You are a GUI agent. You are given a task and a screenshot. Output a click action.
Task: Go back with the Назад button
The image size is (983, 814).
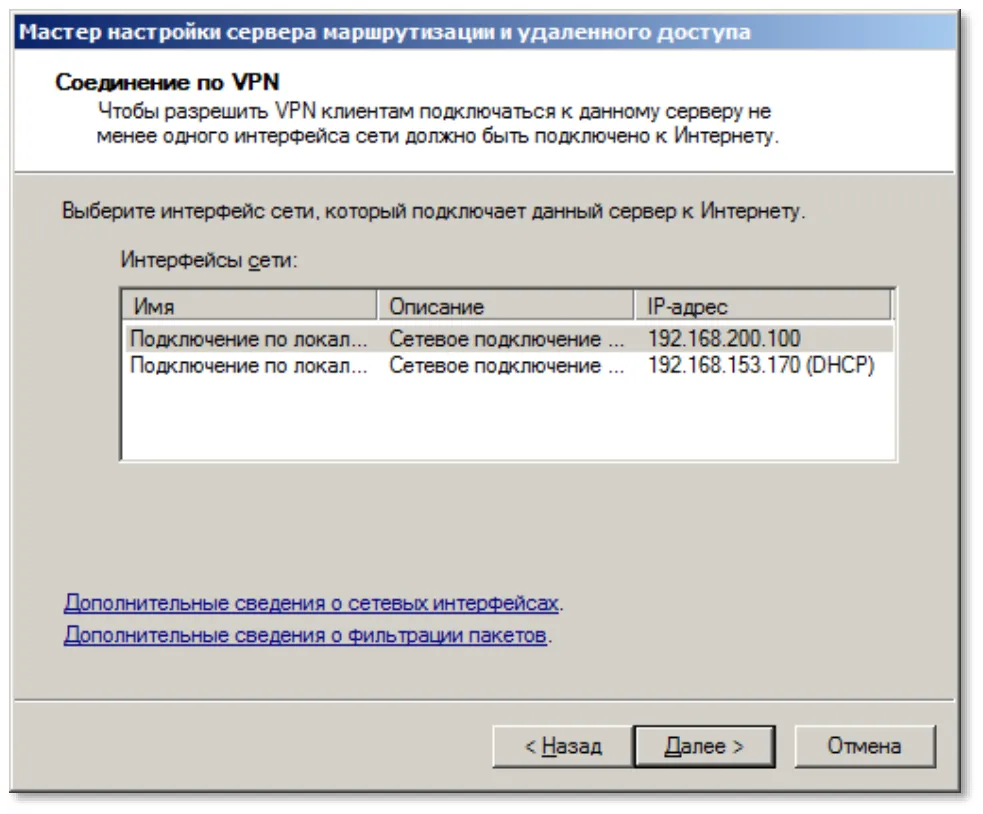pos(562,746)
